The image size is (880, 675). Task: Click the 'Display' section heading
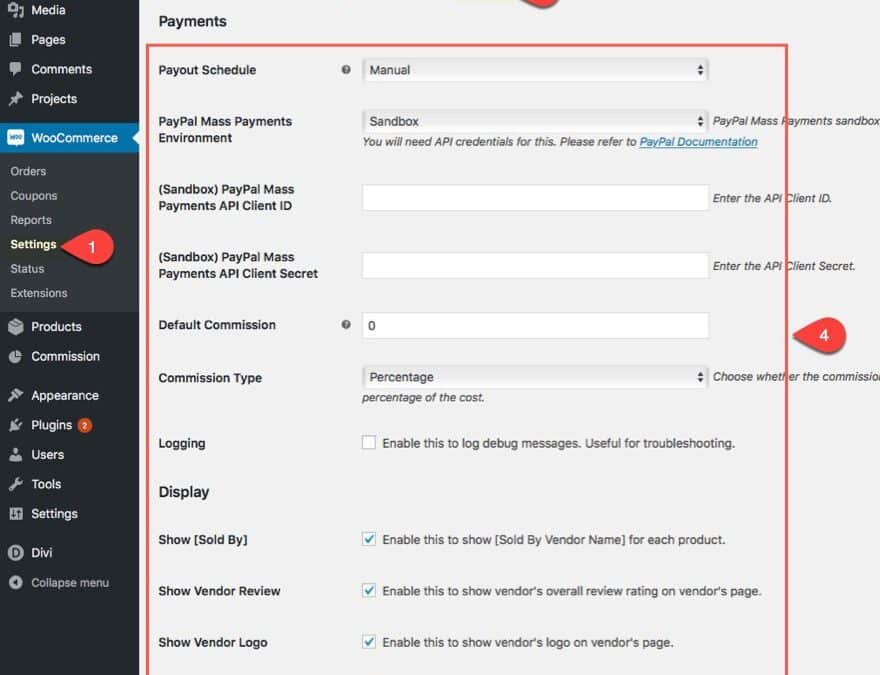(x=184, y=492)
